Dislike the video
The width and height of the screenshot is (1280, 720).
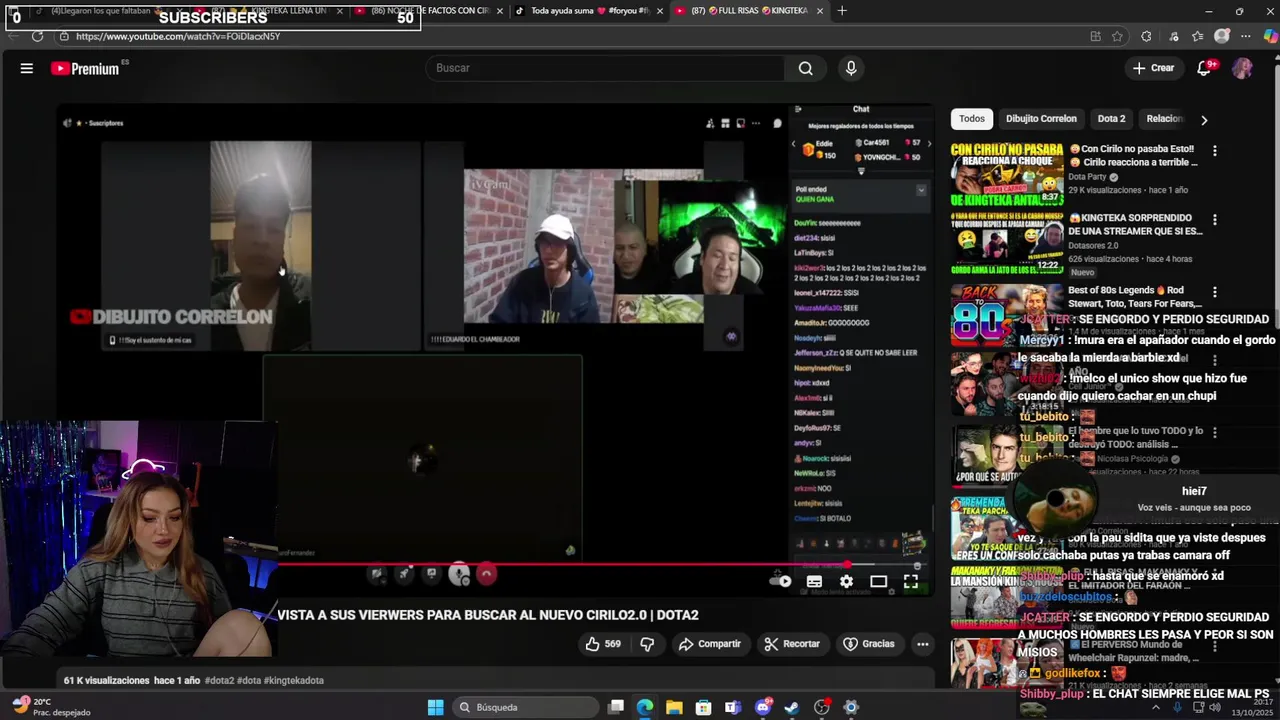click(647, 644)
